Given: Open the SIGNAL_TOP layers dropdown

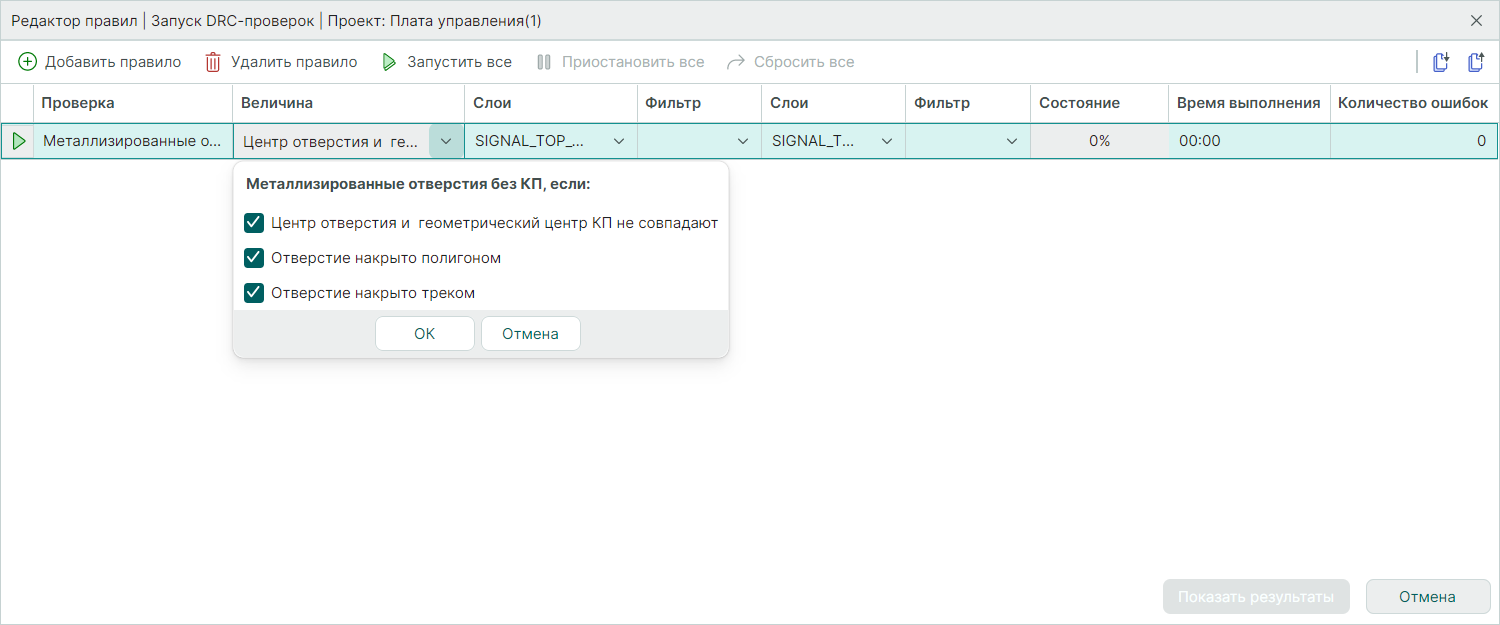Looking at the screenshot, I should [x=619, y=141].
